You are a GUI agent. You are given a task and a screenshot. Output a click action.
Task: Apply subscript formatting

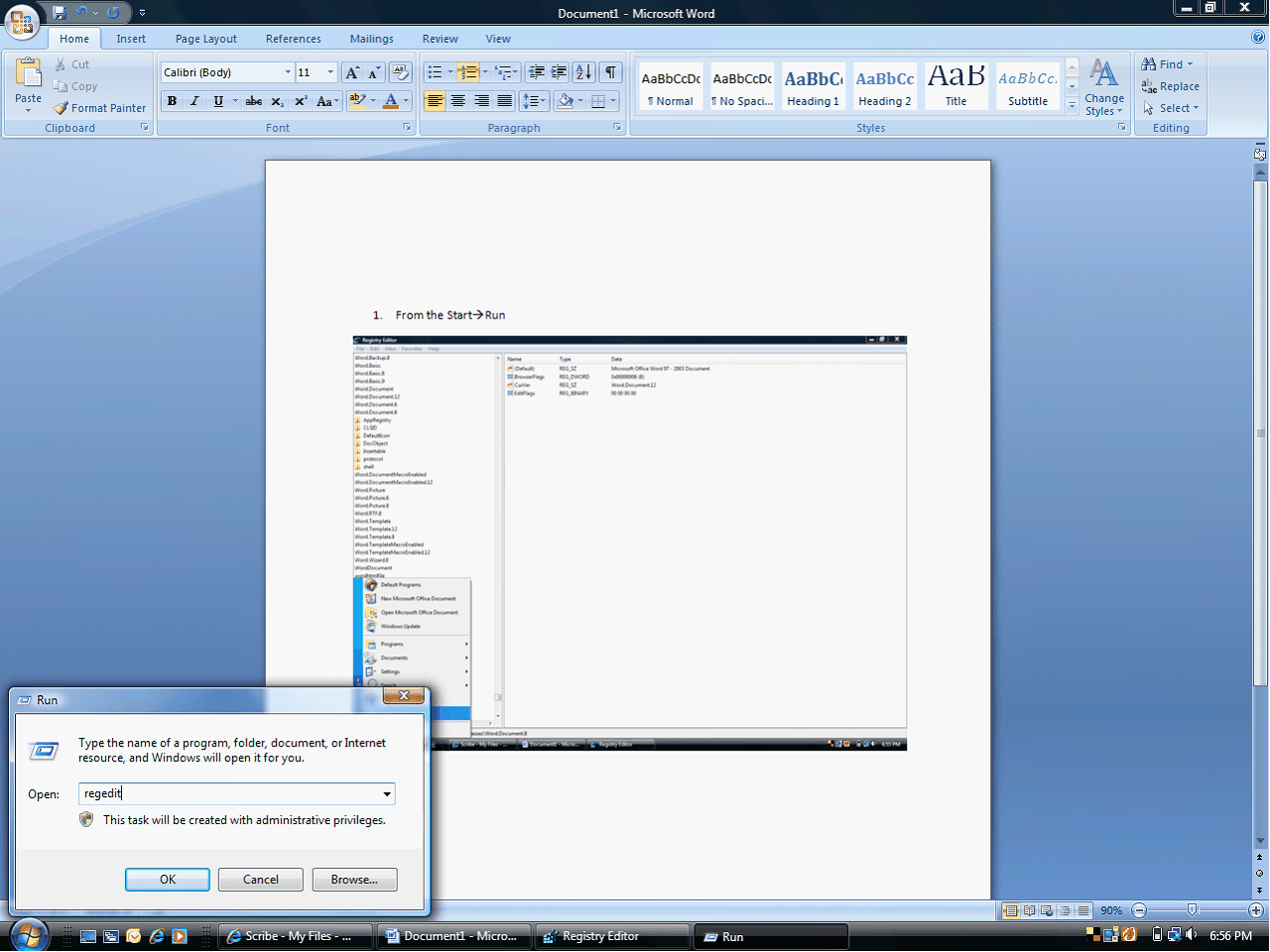coord(278,101)
